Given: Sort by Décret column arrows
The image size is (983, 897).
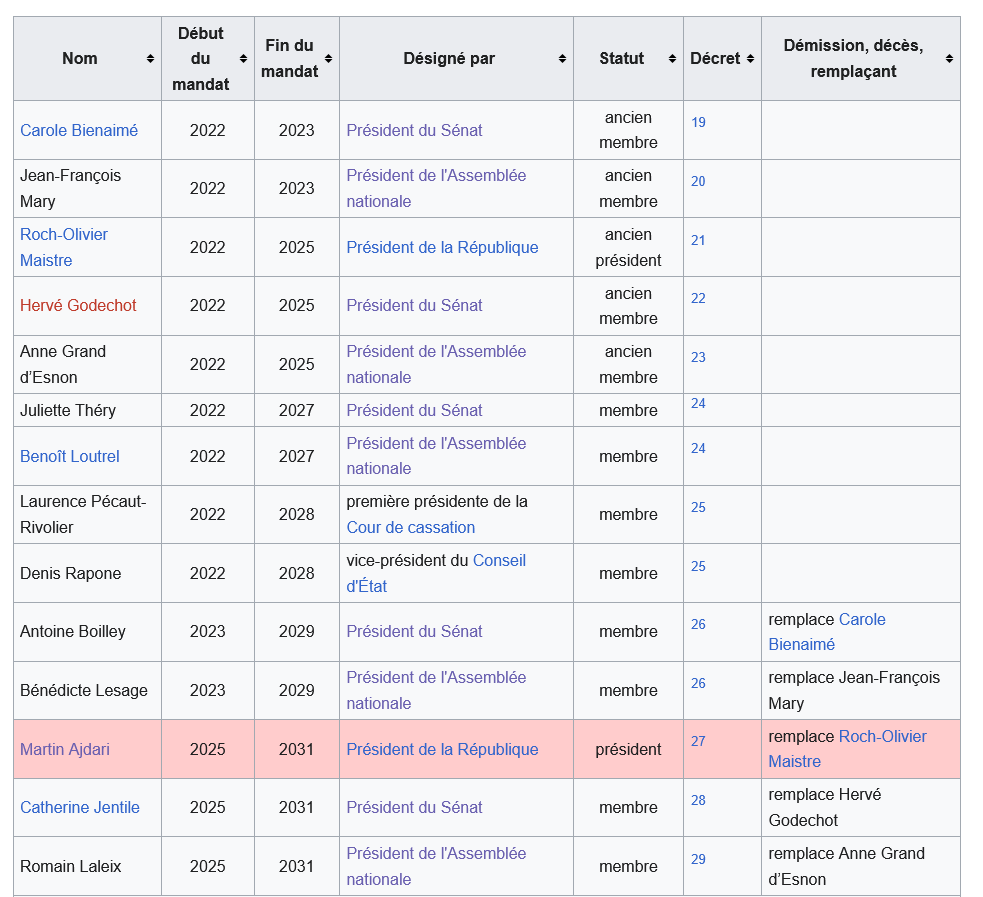Looking at the screenshot, I should coord(750,58).
